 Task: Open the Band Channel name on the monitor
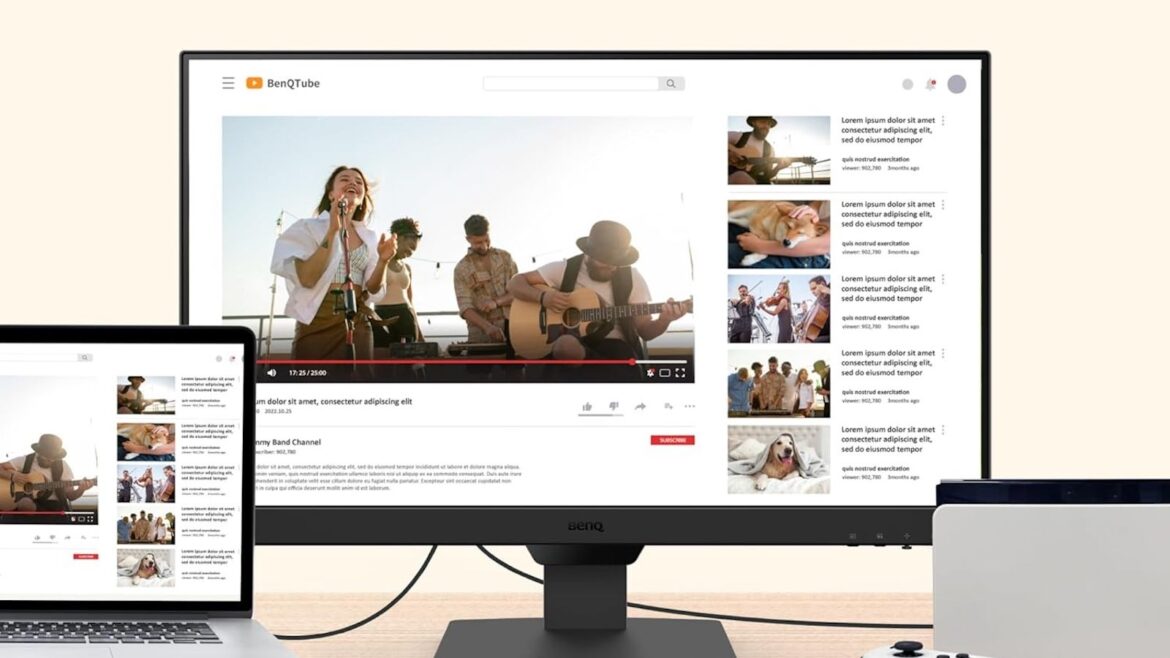[289, 442]
